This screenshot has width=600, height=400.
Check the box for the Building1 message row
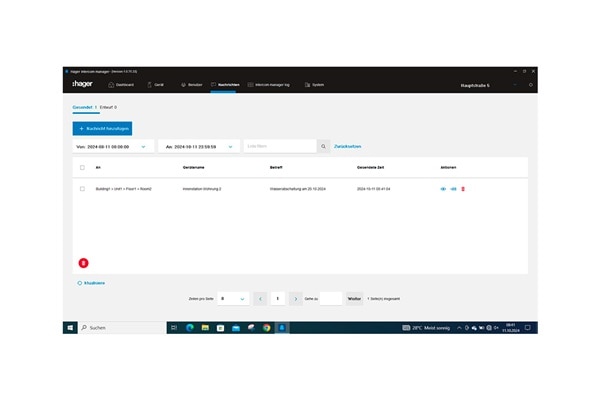(x=82, y=189)
